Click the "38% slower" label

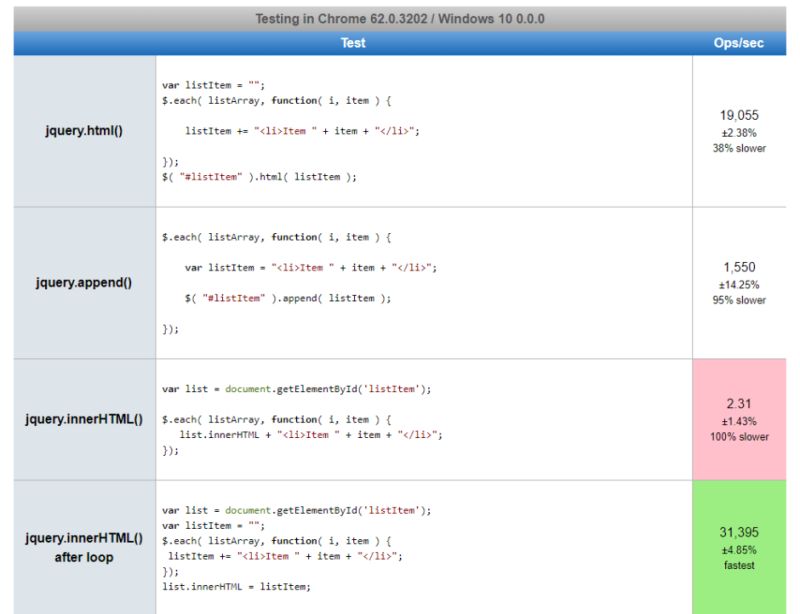(x=738, y=147)
